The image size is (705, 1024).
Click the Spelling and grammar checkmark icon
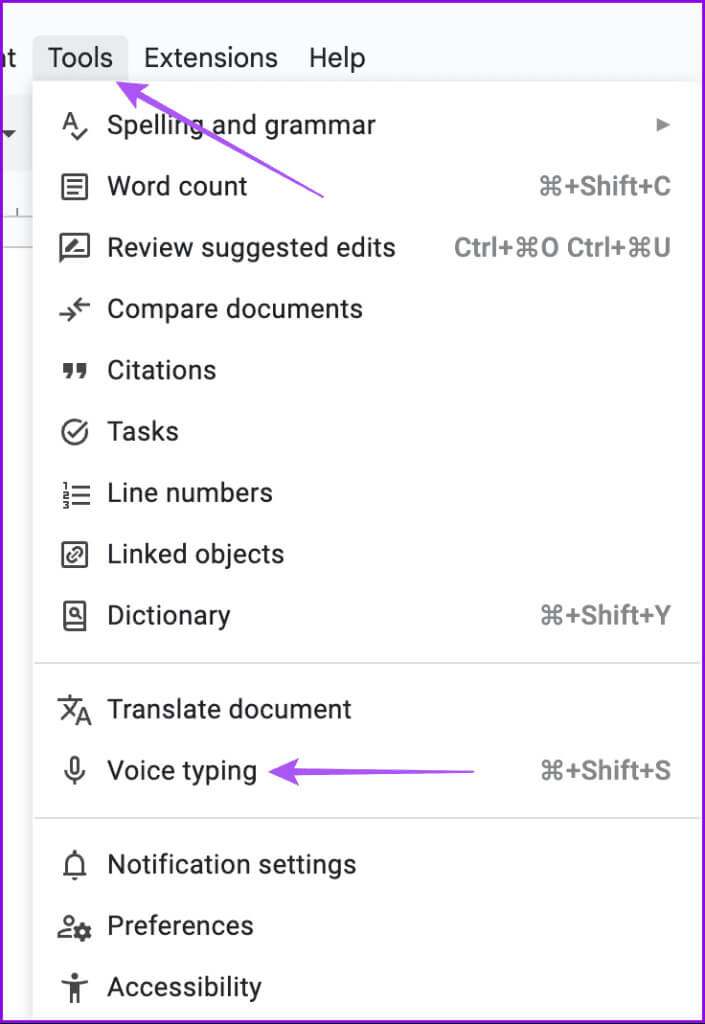point(75,125)
